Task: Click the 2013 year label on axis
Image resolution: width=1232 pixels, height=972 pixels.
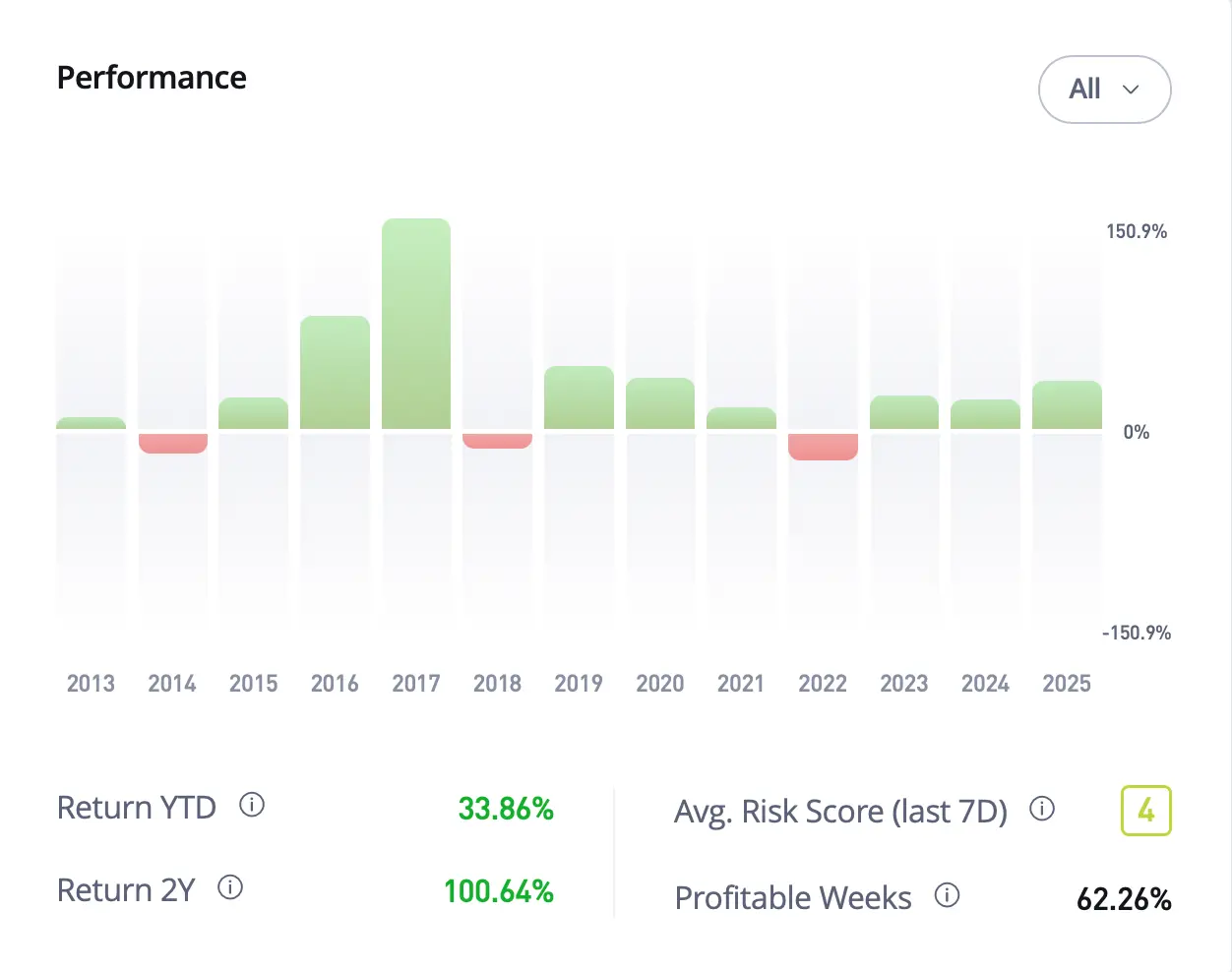Action: [91, 684]
